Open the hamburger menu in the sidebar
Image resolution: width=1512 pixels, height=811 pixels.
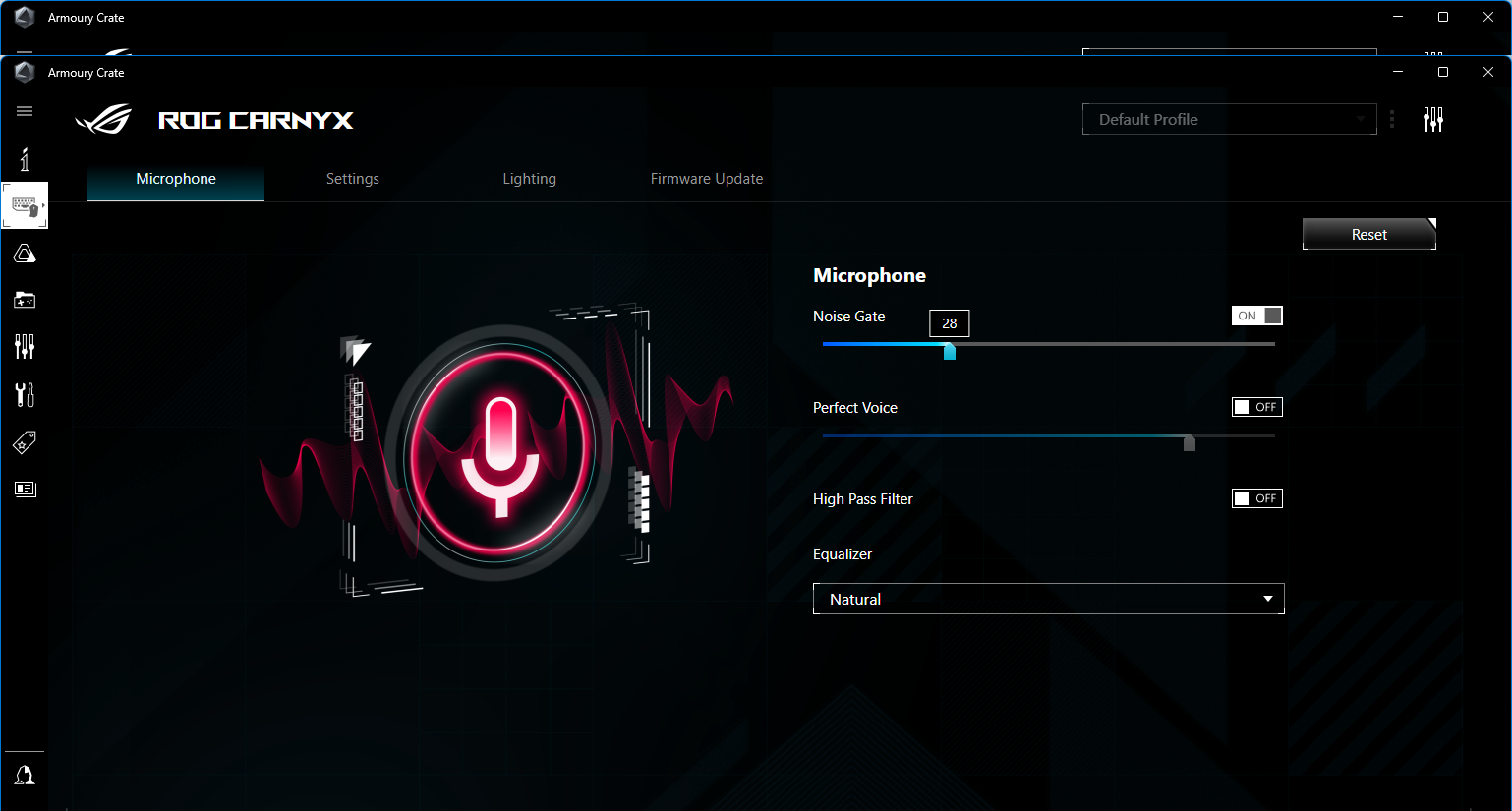click(x=25, y=111)
